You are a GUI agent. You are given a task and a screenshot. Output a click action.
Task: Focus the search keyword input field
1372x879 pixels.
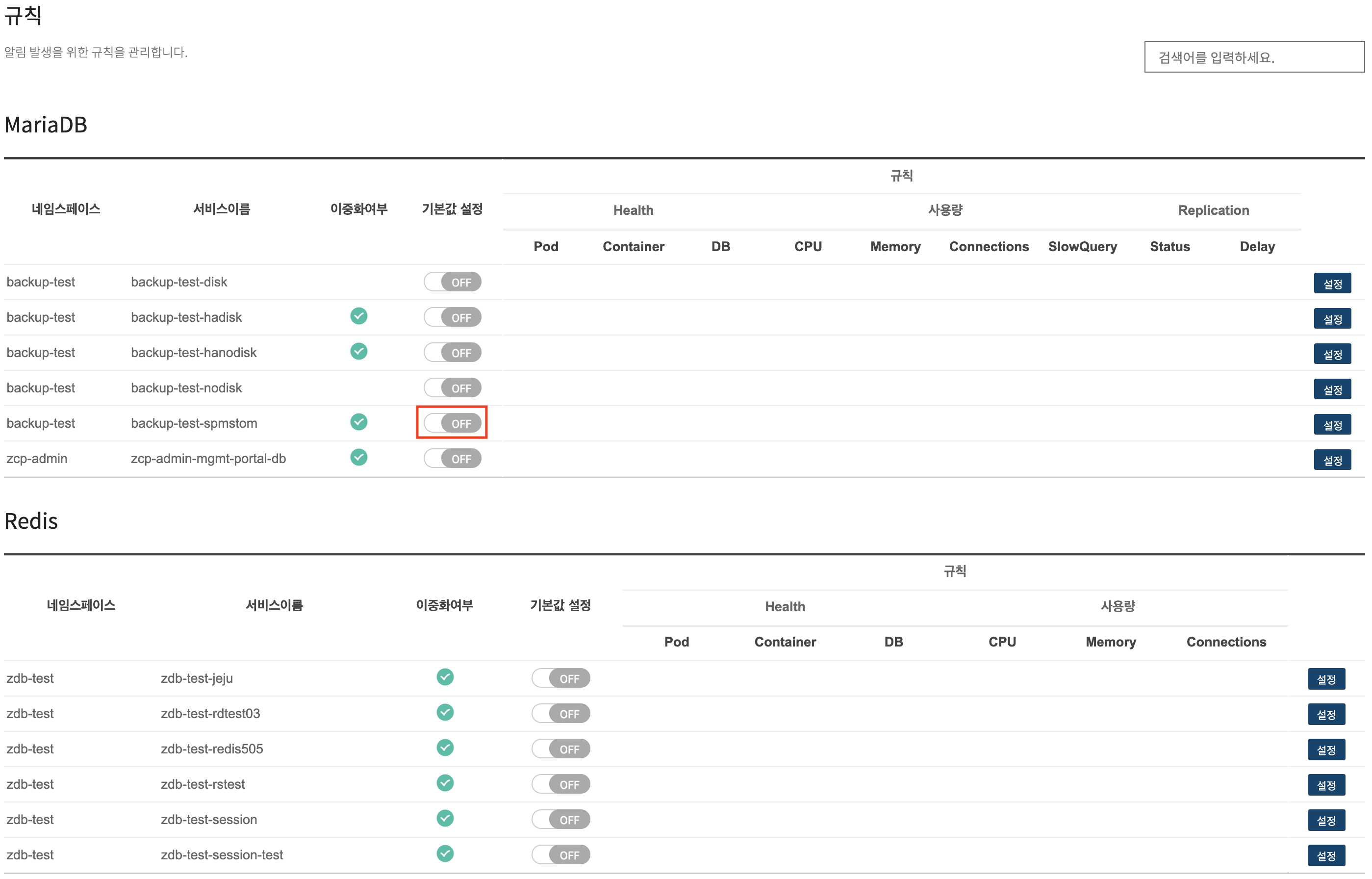1253,57
